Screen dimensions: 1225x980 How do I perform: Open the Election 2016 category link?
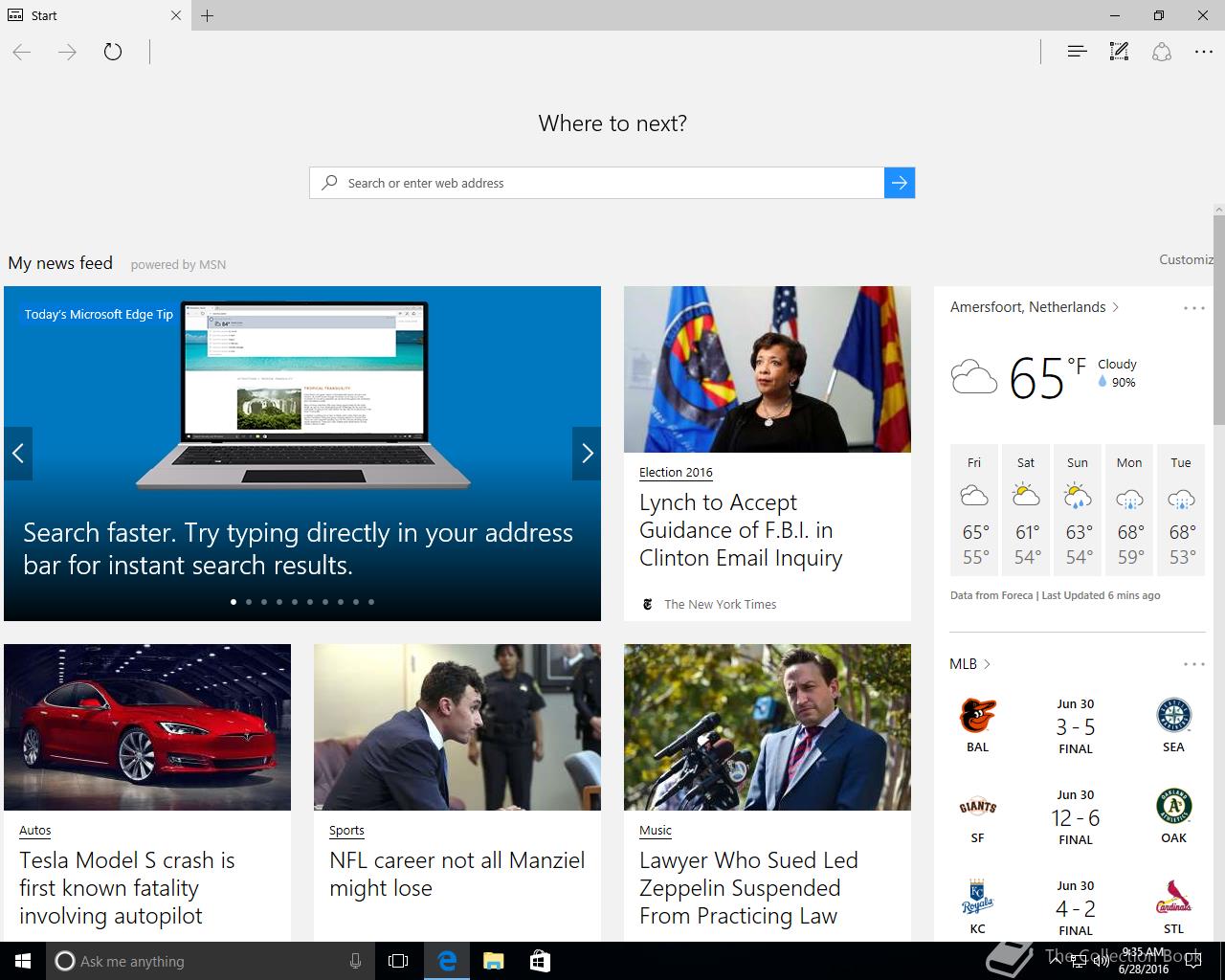coord(676,472)
